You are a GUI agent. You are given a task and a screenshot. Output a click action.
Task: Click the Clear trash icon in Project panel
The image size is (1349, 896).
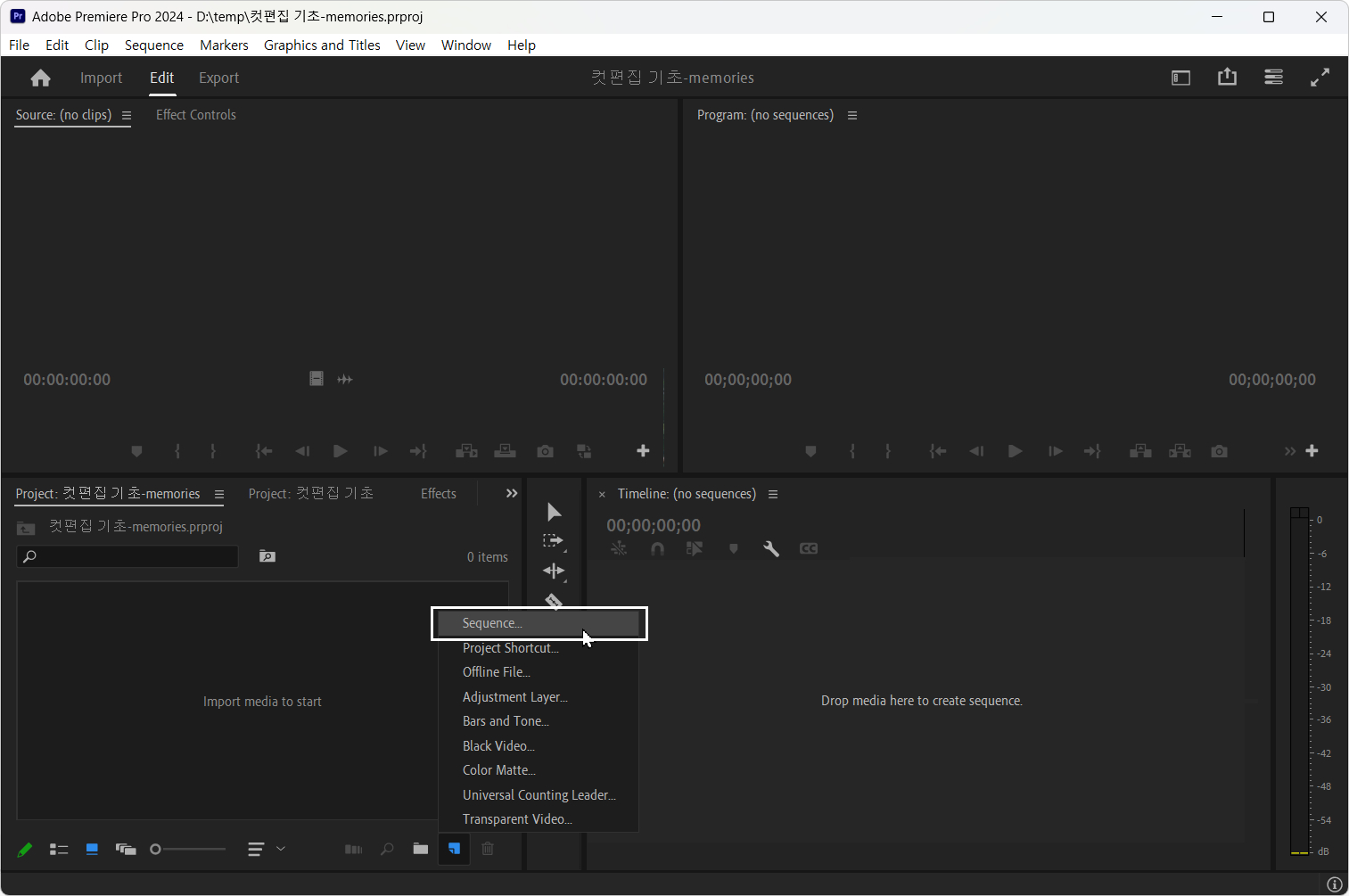coord(488,849)
